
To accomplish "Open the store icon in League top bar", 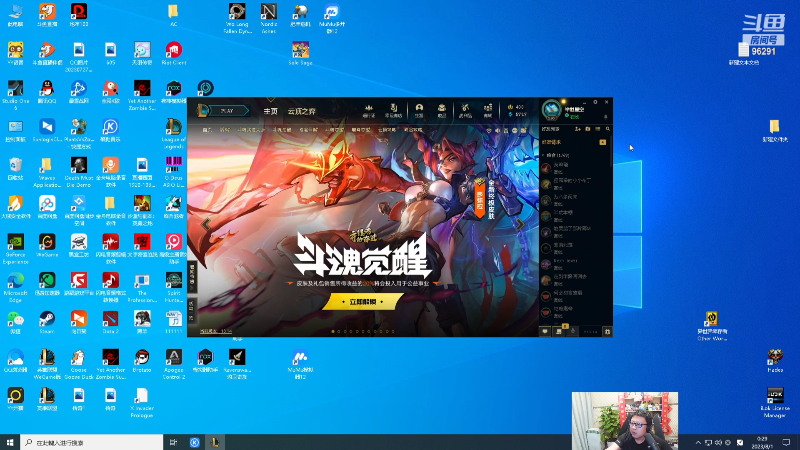I will (x=488, y=110).
